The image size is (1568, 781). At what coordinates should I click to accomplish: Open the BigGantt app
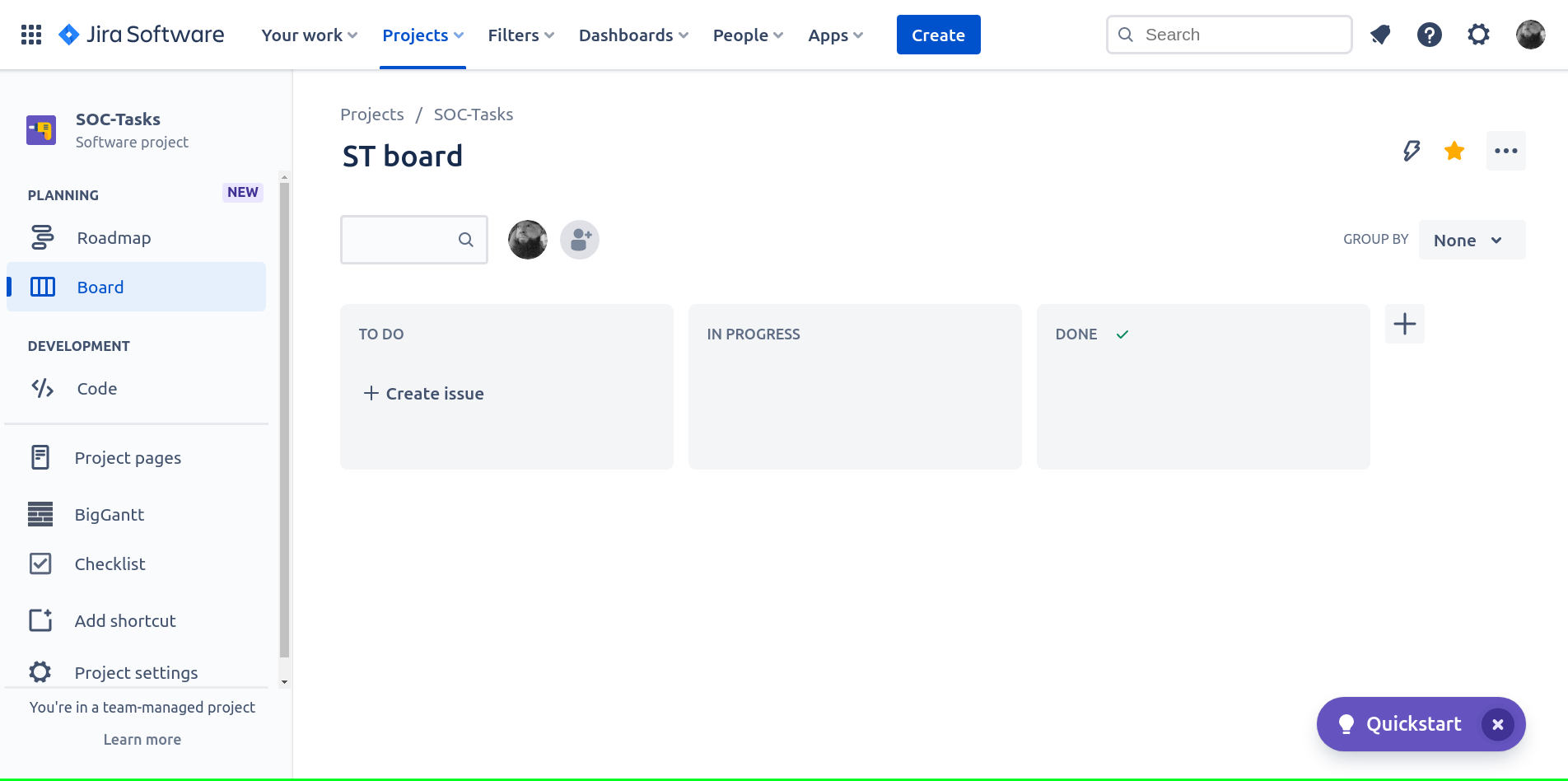(x=110, y=514)
